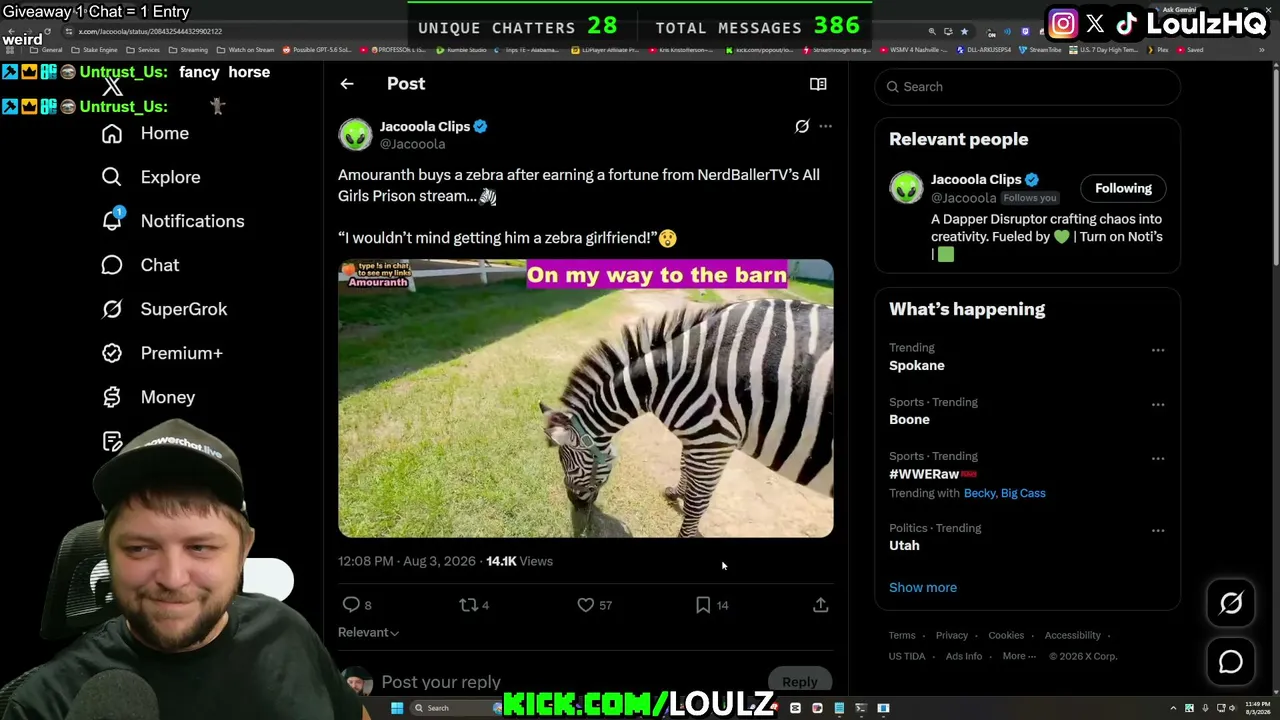This screenshot has width=1280, height=720.
Task: Open the Watch on Stream bookmarks folder
Action: 246,50
